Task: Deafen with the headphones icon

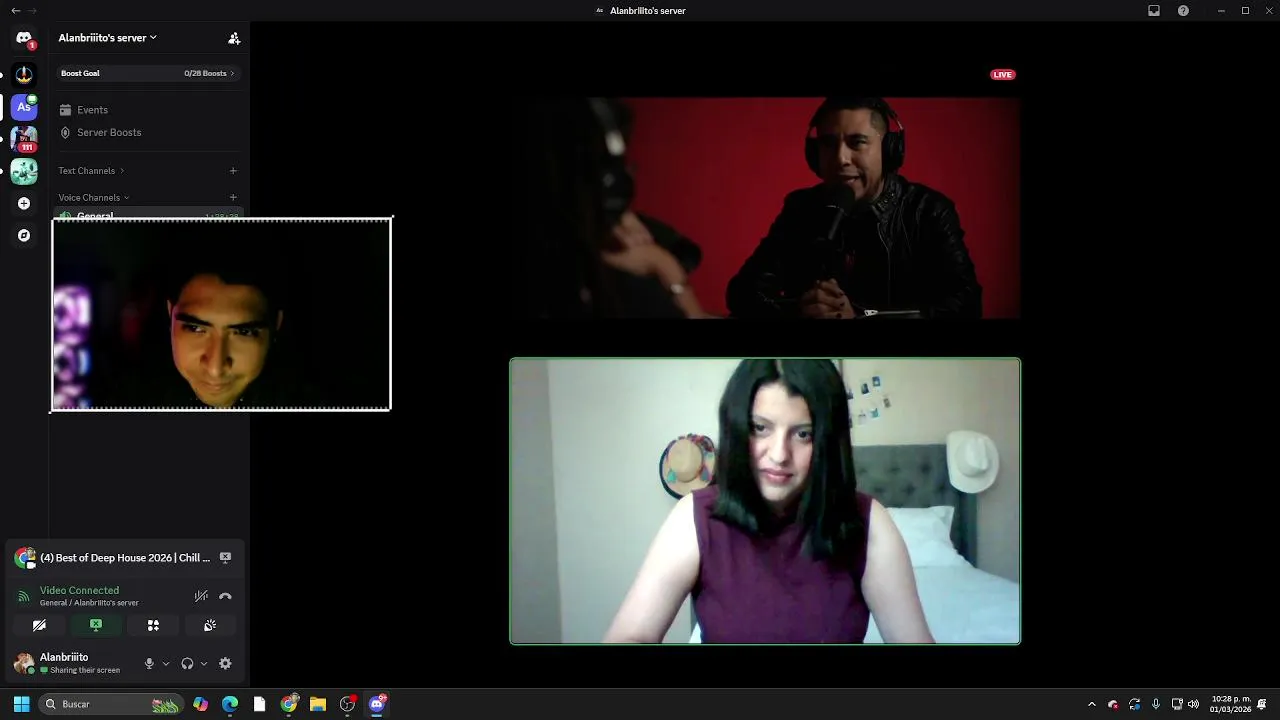Action: [187, 664]
